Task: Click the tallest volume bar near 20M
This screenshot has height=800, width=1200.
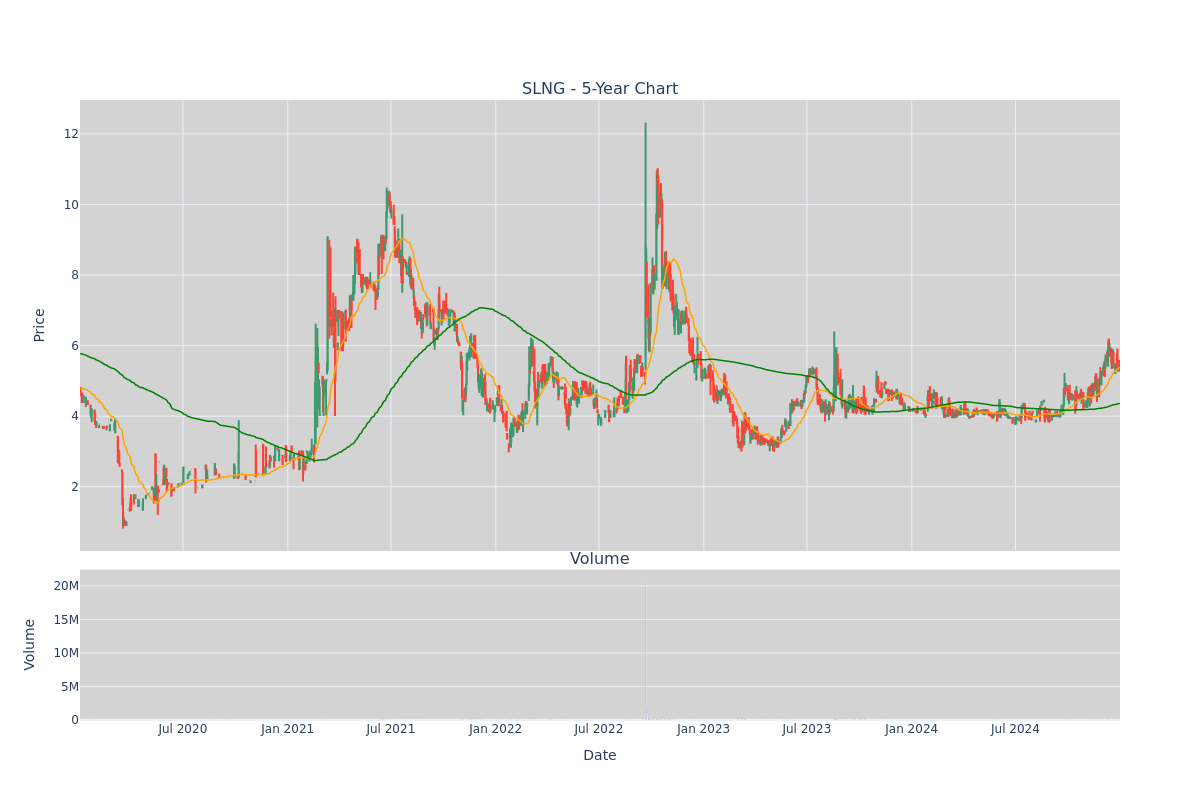Action: pyautogui.click(x=645, y=650)
